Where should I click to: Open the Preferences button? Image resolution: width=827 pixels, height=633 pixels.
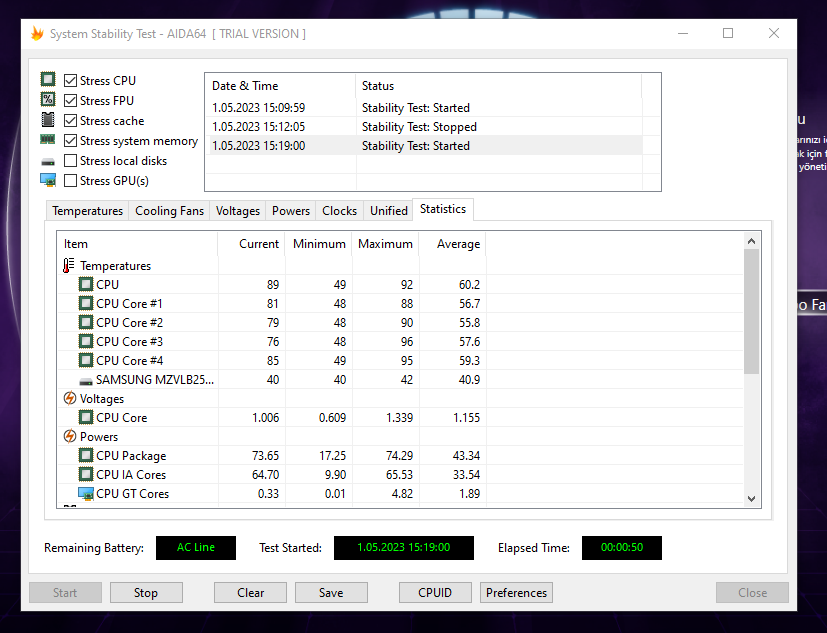pos(516,592)
